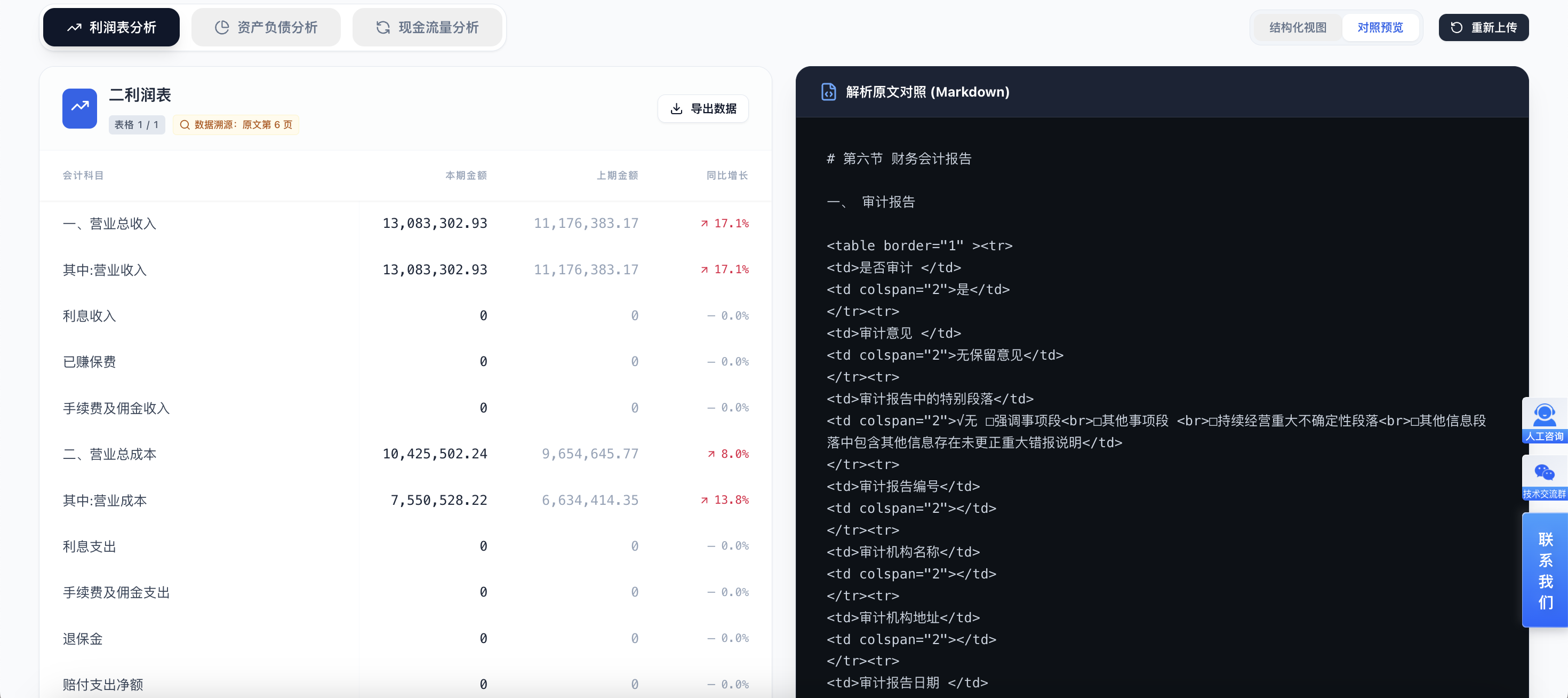The image size is (1568, 698).
Task: Click the 导出数据 export button
Action: (x=703, y=109)
